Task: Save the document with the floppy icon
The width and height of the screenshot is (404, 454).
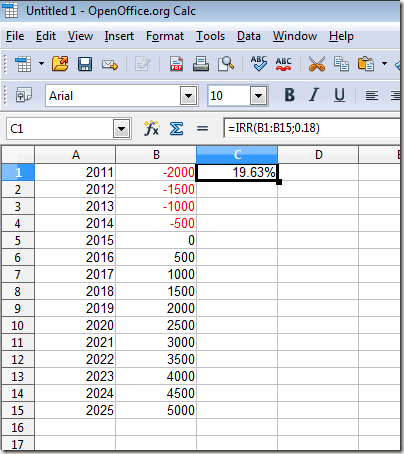Action: click(85, 63)
